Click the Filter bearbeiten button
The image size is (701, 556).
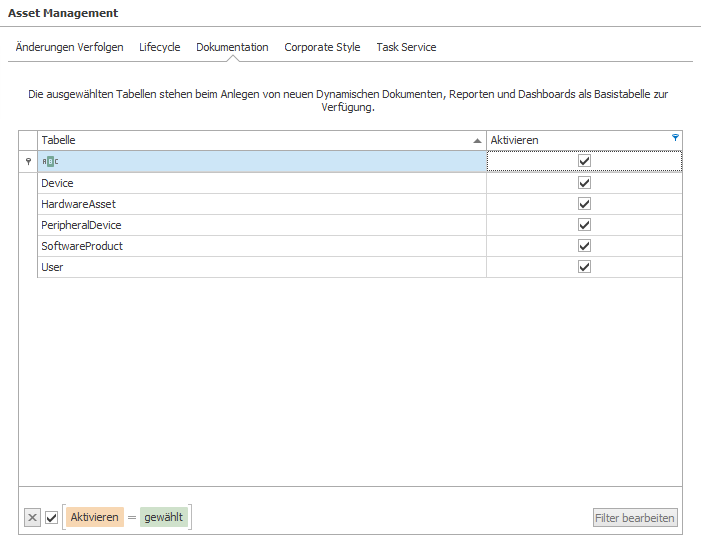pos(635,518)
